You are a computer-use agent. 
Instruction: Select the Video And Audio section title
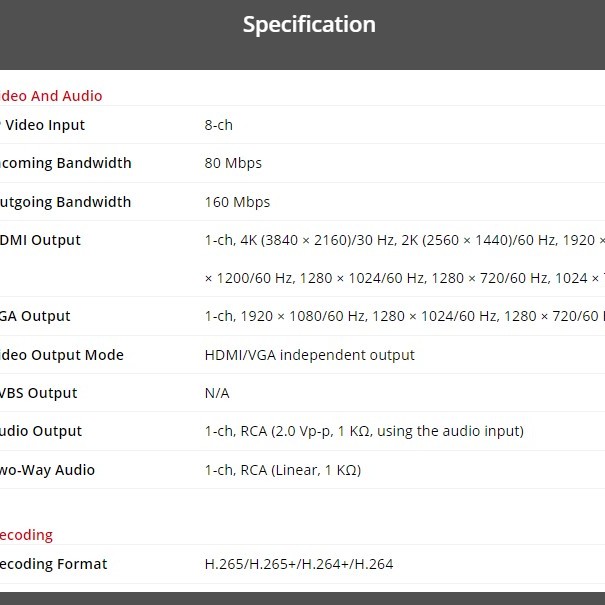click(x=51, y=96)
